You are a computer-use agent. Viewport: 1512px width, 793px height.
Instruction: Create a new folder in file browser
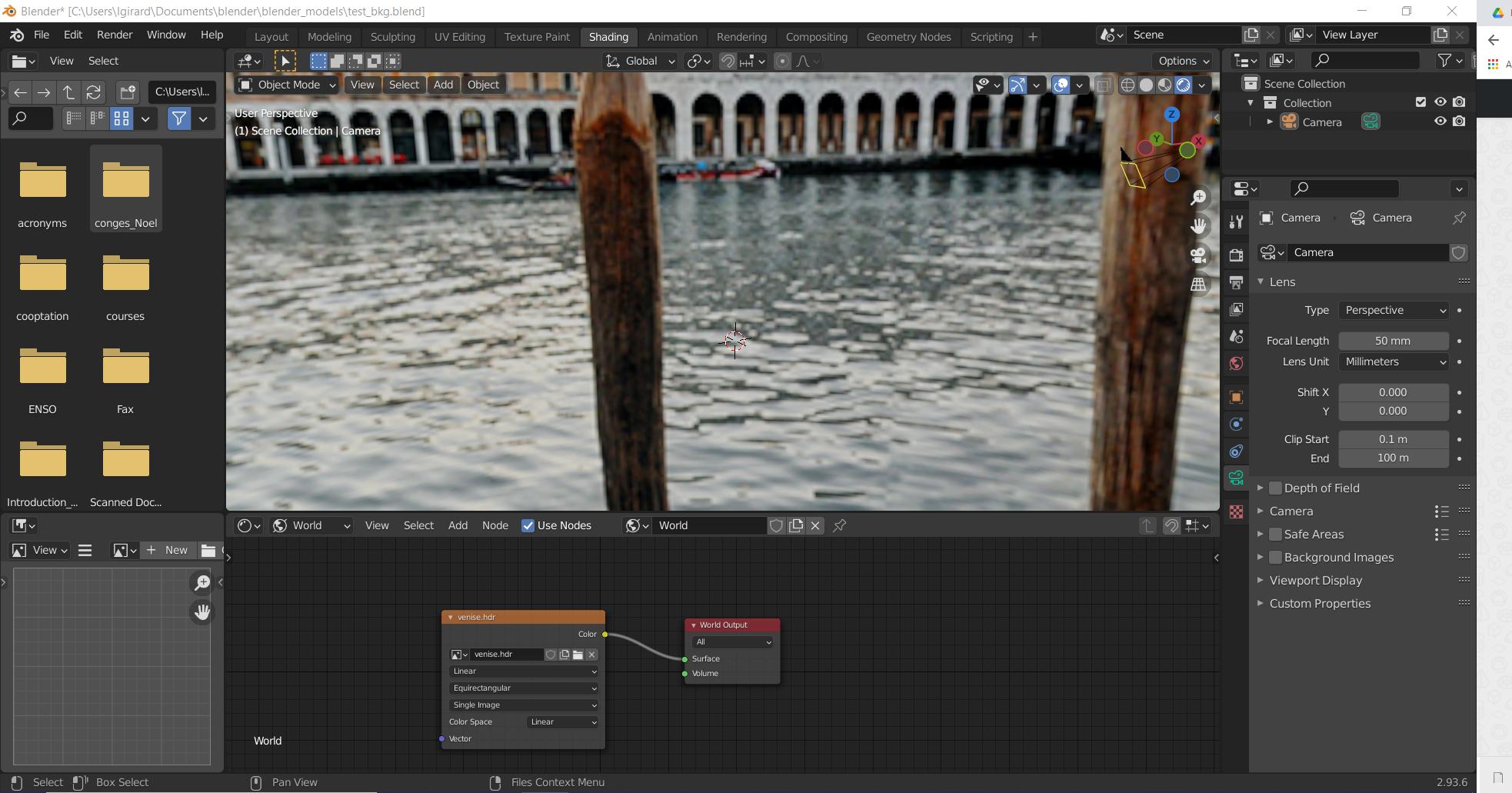[x=128, y=92]
